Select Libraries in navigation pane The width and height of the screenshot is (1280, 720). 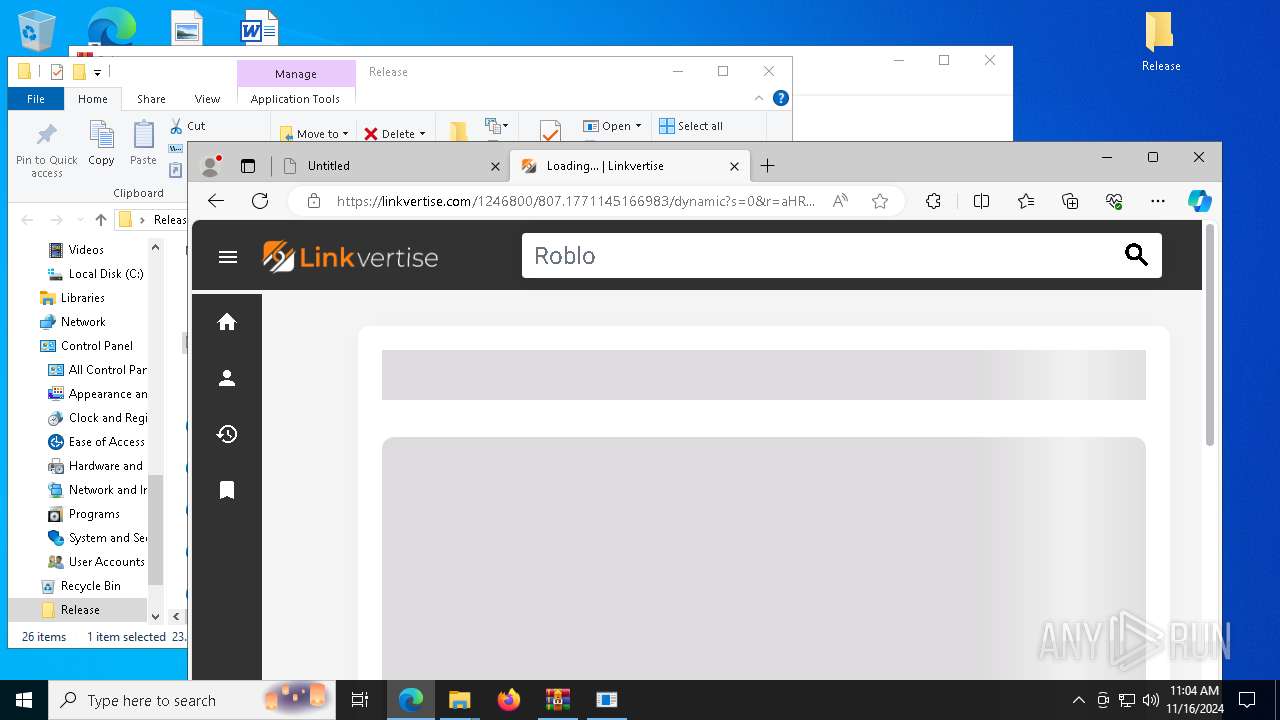[72, 298]
